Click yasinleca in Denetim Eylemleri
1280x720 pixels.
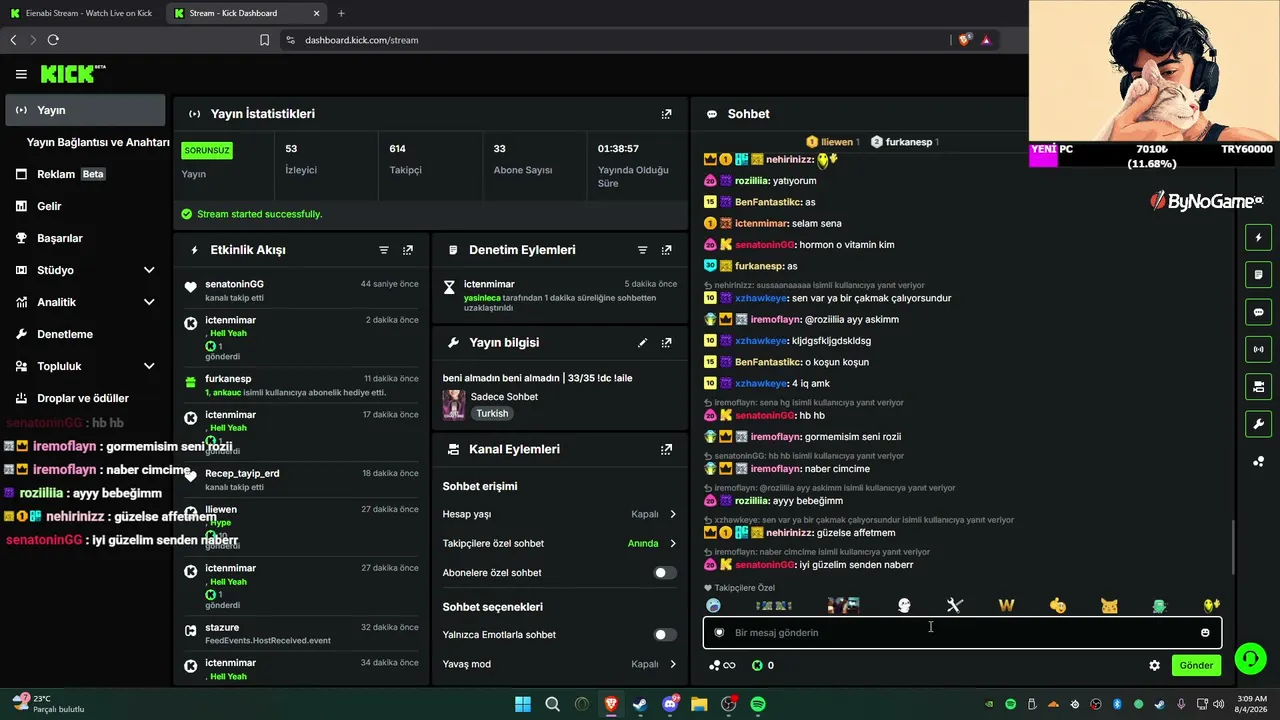pyautogui.click(x=482, y=298)
